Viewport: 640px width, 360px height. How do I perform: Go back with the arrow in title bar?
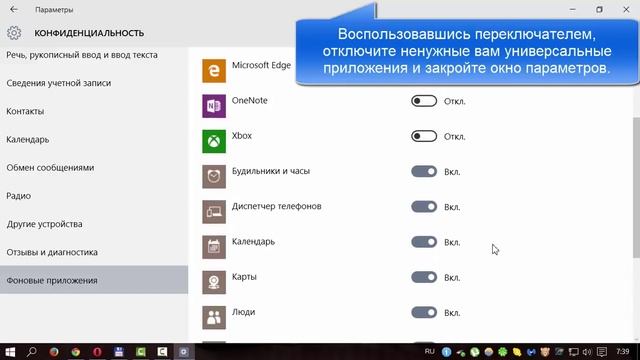pos(14,9)
